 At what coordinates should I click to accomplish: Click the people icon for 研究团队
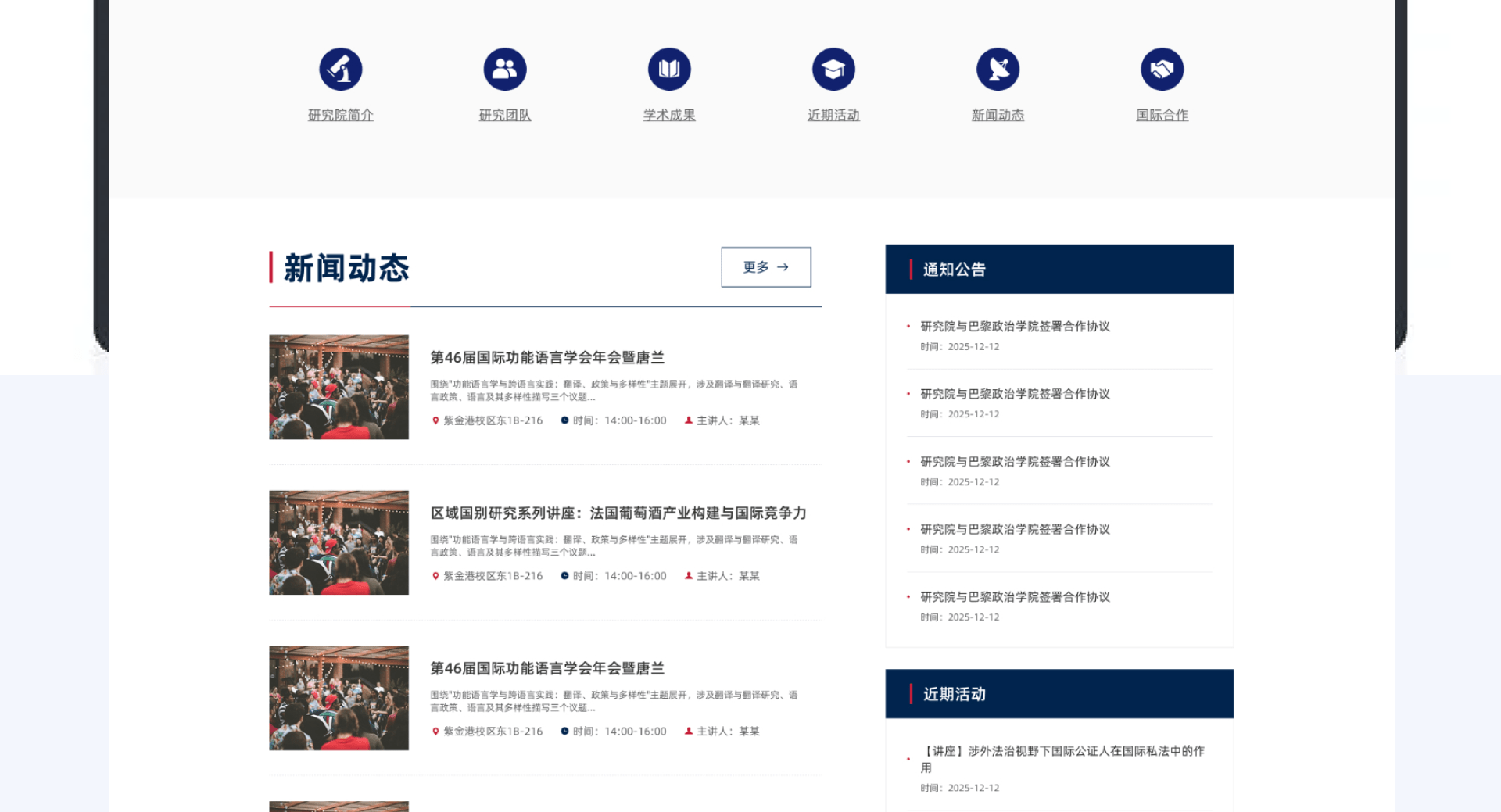505,69
